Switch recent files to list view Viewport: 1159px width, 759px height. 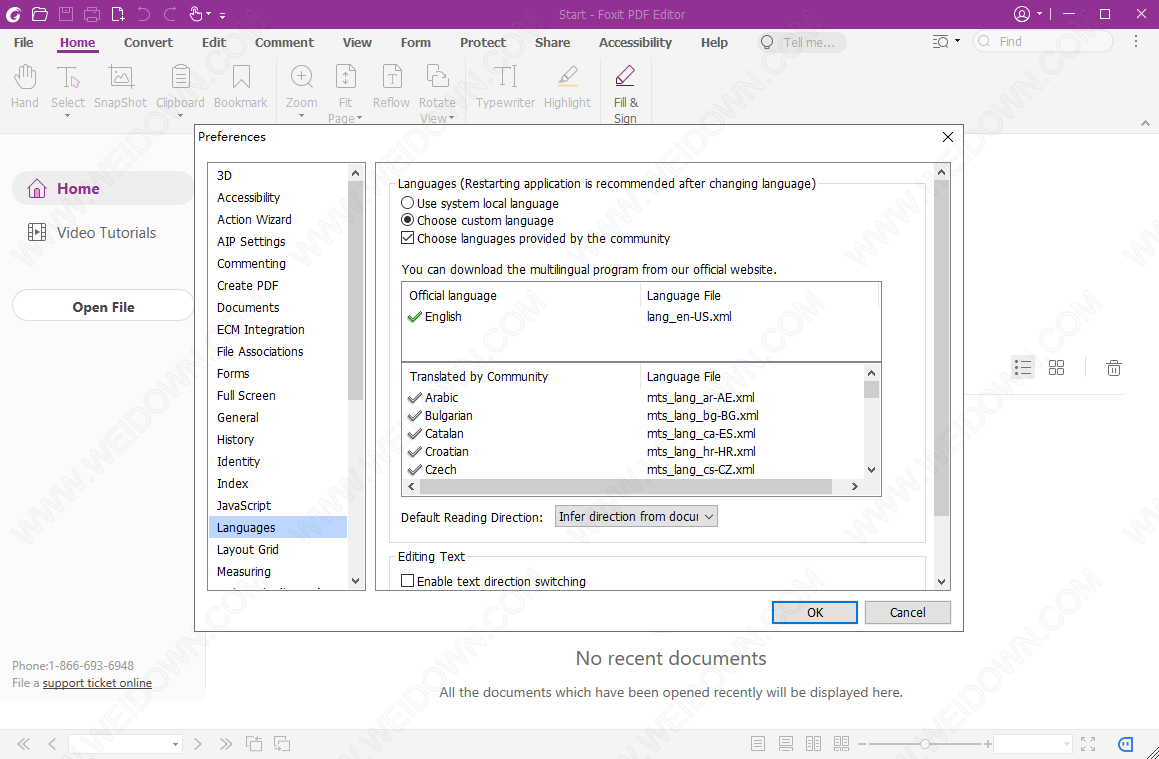pos(1023,367)
